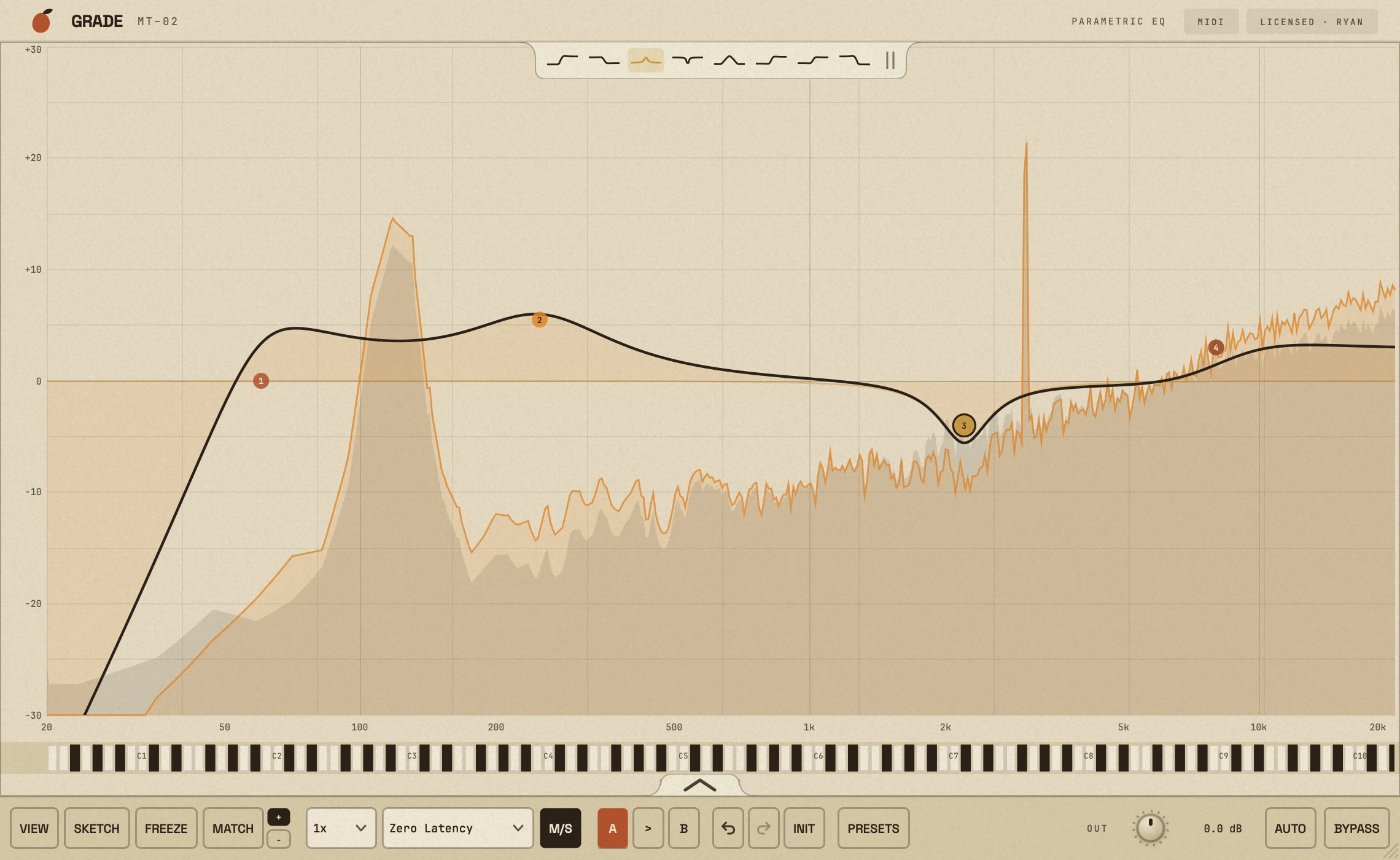The width and height of the screenshot is (1400, 860).
Task: Select EQ band node 2
Action: pyautogui.click(x=540, y=320)
